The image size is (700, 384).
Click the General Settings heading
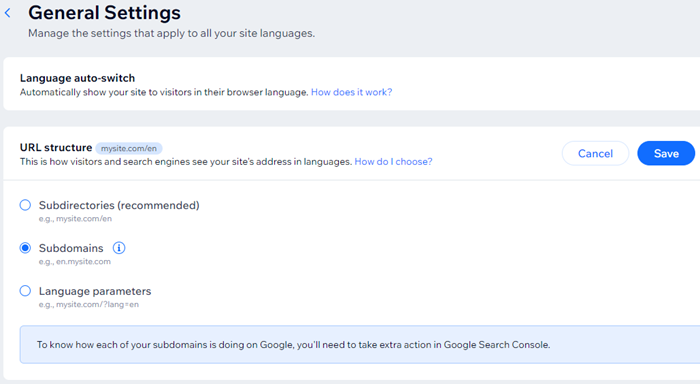coord(104,13)
